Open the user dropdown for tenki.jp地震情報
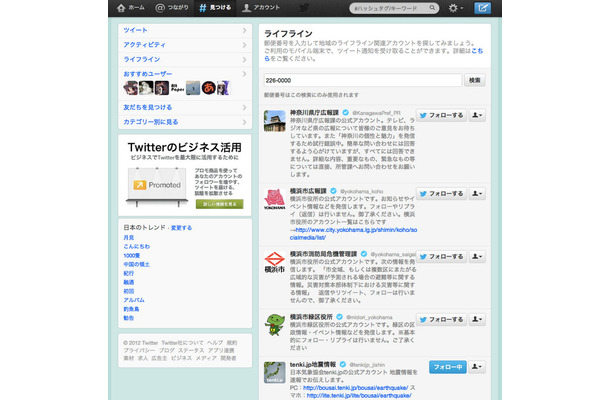This screenshot has width=610, height=400. 477,367
